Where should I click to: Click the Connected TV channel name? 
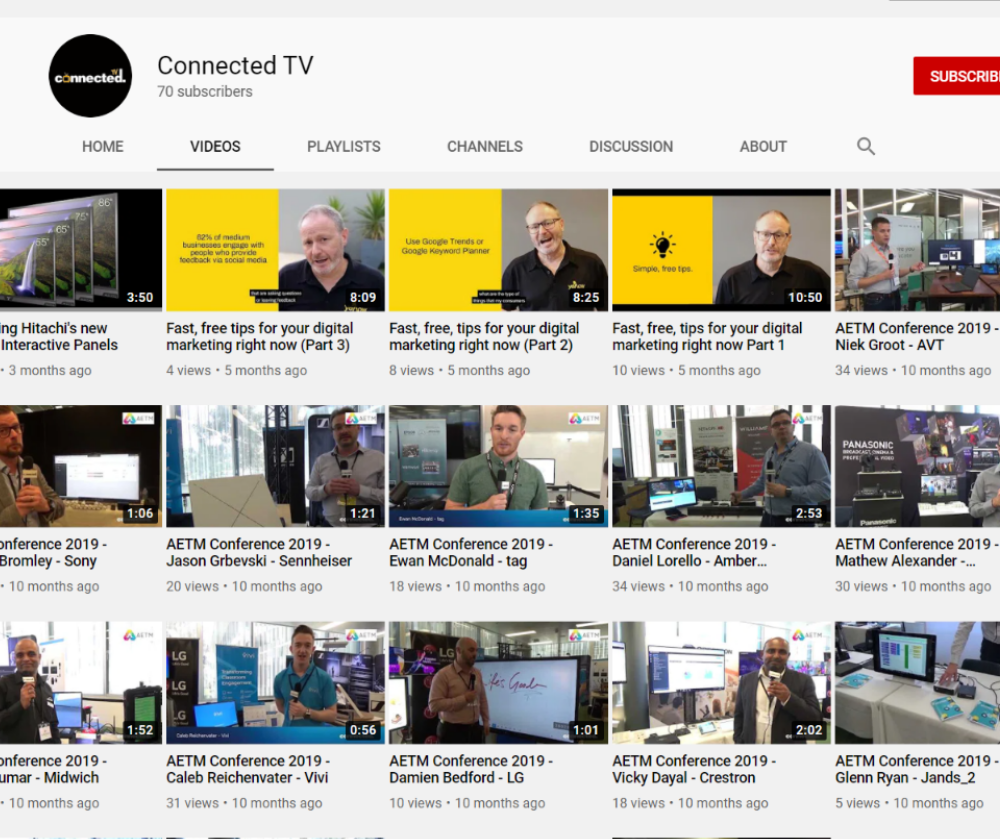click(x=235, y=66)
